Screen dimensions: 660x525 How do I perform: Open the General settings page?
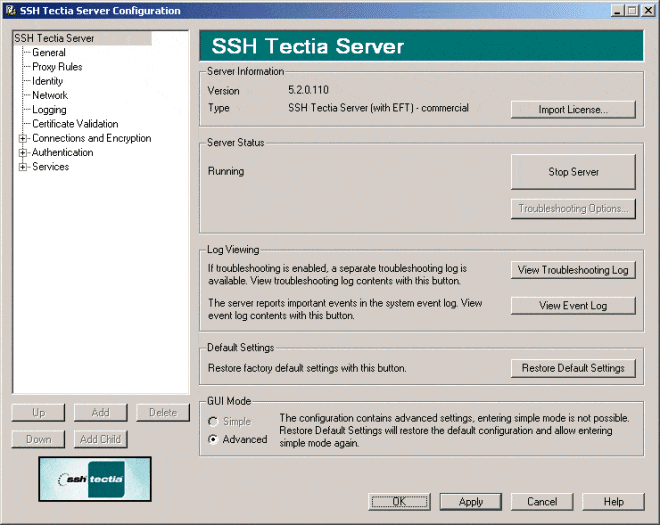click(x=49, y=53)
